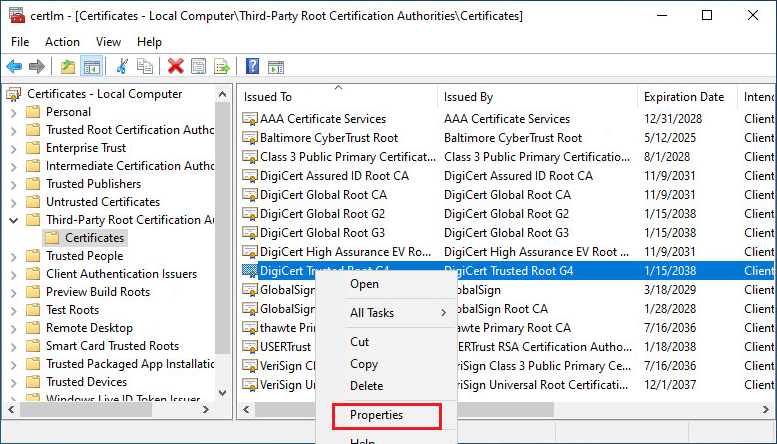Screen dimensions: 777x444
Task: Expand the Personal folder tree node
Action: (x=14, y=112)
